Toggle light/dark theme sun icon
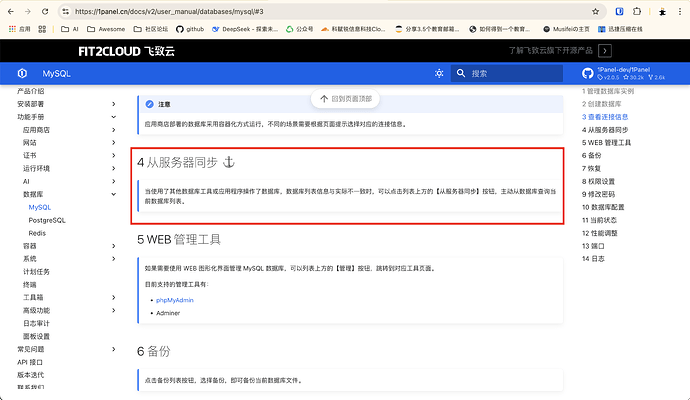 pyautogui.click(x=439, y=73)
